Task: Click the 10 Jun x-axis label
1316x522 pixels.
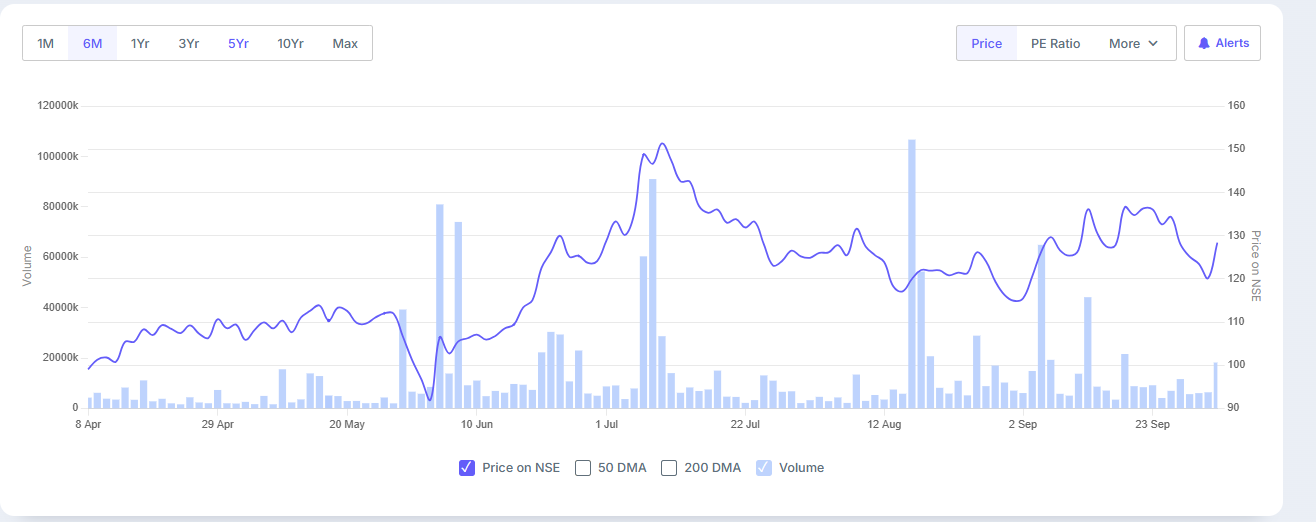Action: click(477, 424)
